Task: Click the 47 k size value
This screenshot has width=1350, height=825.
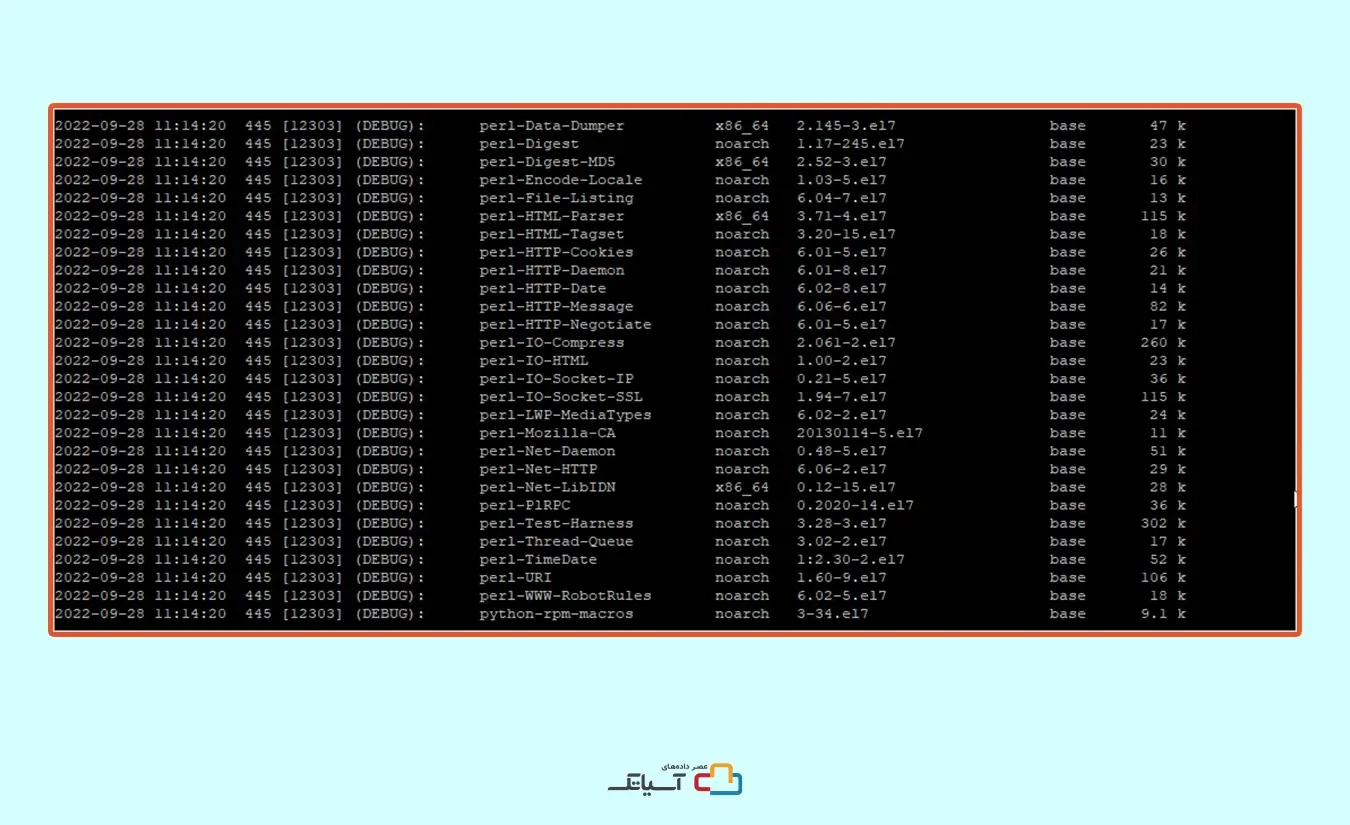Action: pyautogui.click(x=1167, y=126)
